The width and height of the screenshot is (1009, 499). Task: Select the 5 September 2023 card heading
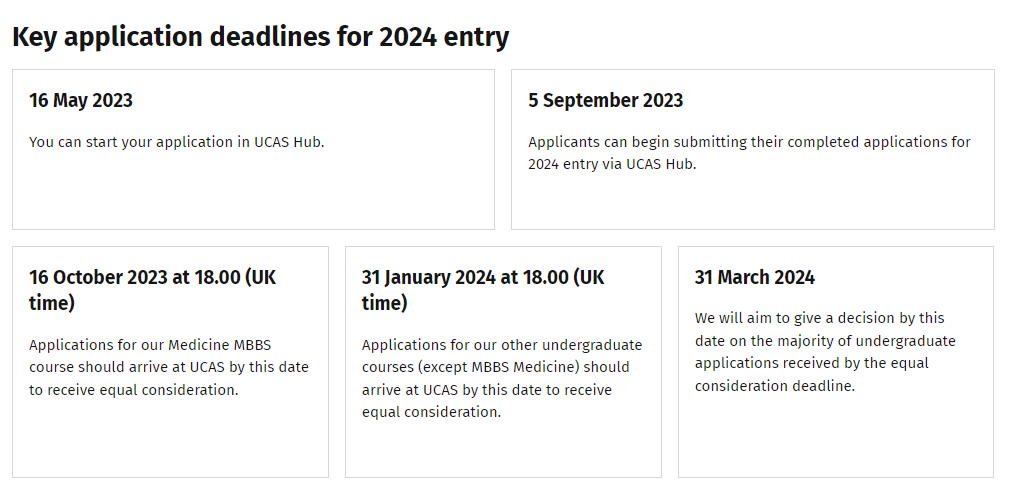click(606, 100)
